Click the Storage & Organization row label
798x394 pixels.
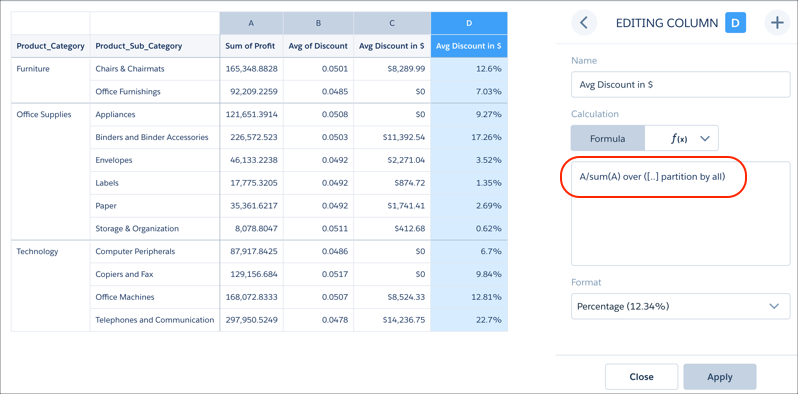click(137, 229)
